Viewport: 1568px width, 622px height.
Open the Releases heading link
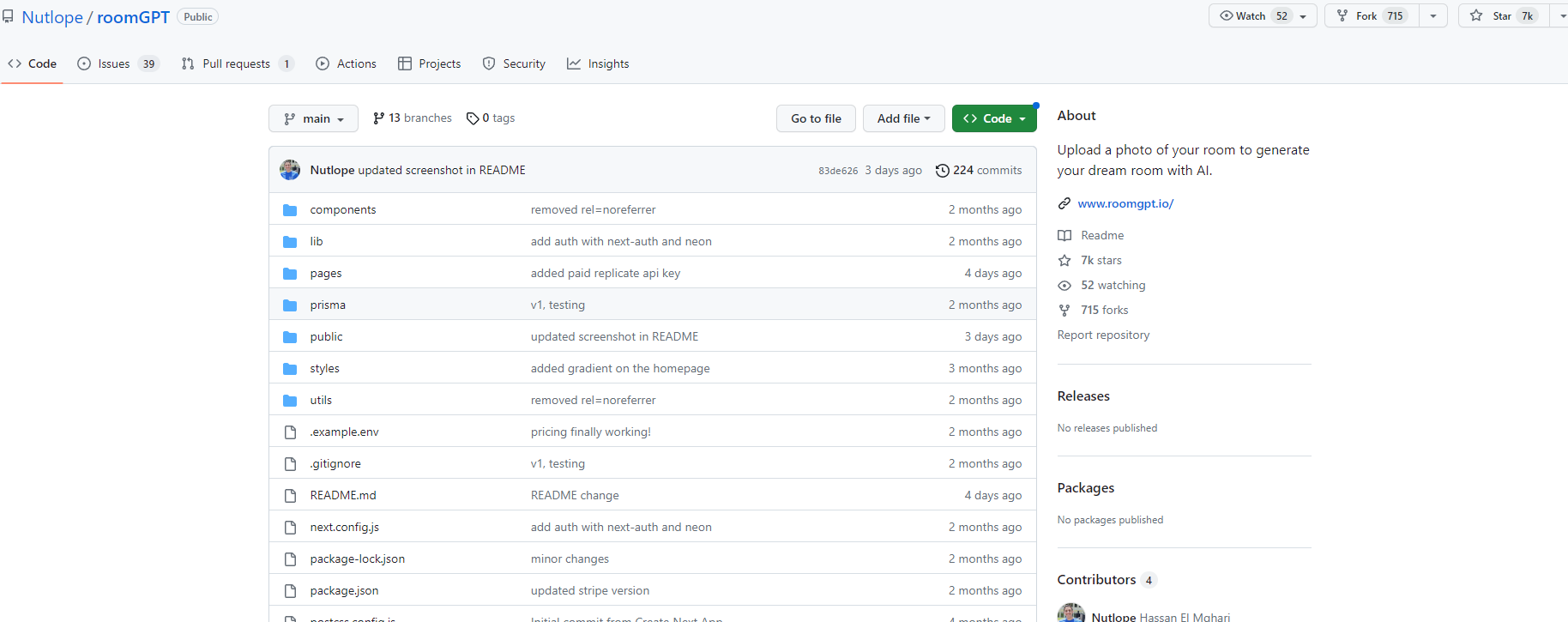(1083, 396)
